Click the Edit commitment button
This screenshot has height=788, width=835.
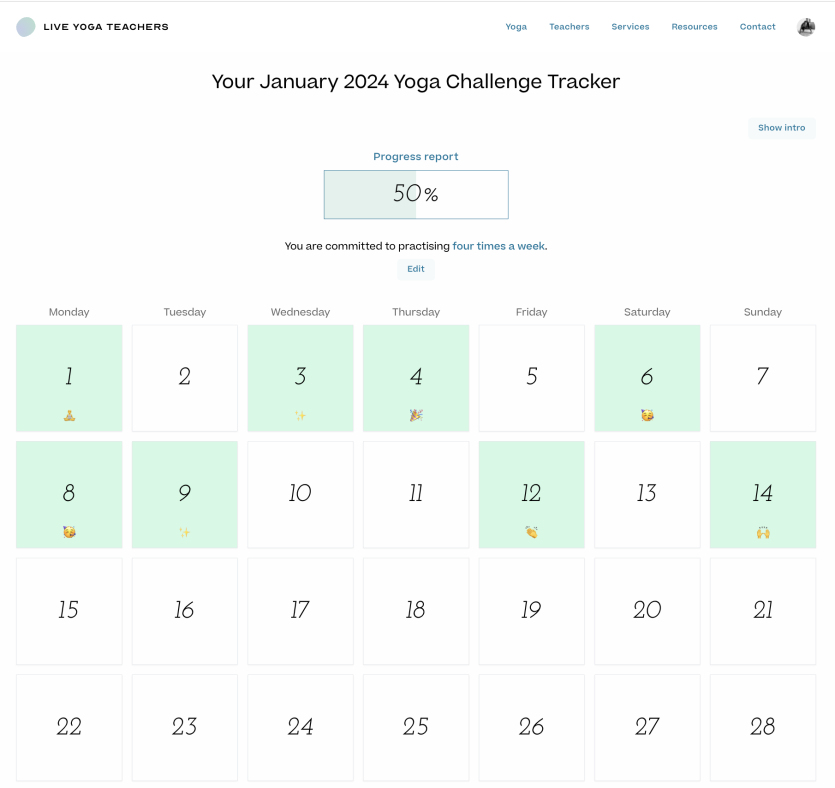click(x=416, y=269)
